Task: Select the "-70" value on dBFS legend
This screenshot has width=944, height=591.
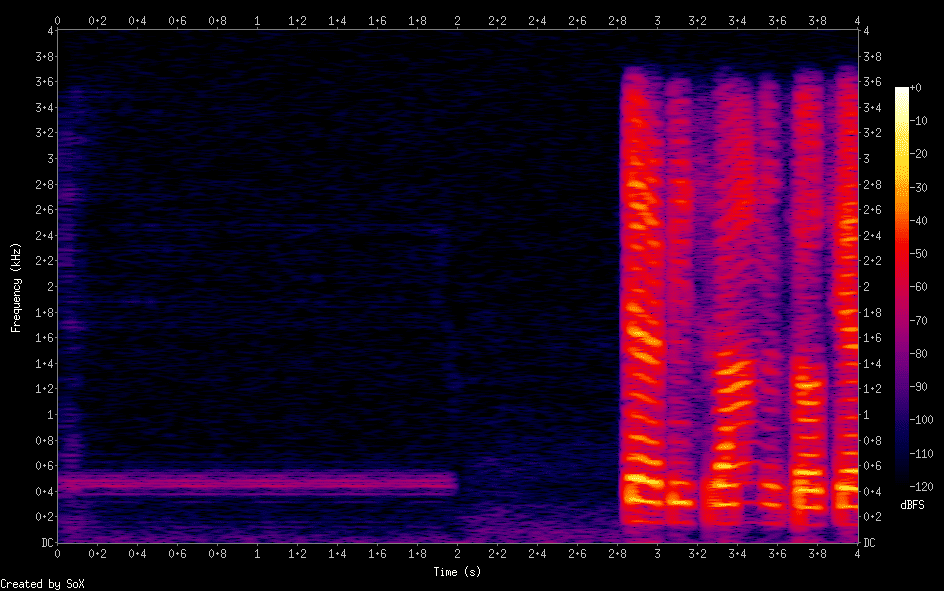Action: tap(919, 321)
